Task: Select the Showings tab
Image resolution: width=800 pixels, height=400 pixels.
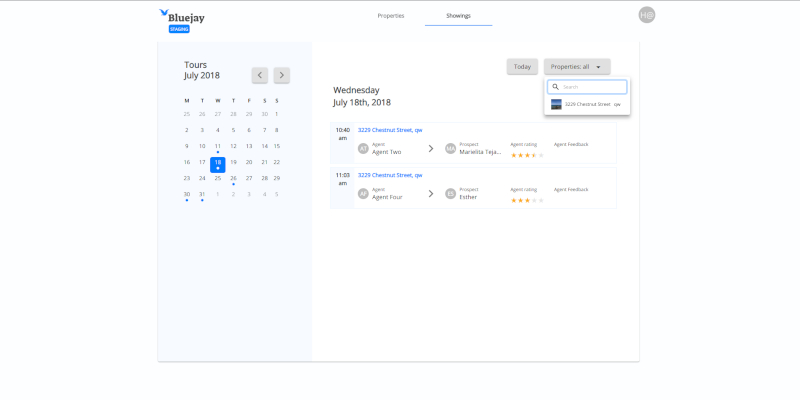Action: click(x=458, y=16)
